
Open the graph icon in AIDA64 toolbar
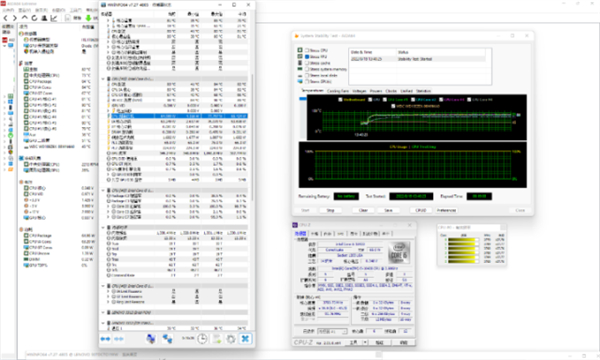click(54, 18)
